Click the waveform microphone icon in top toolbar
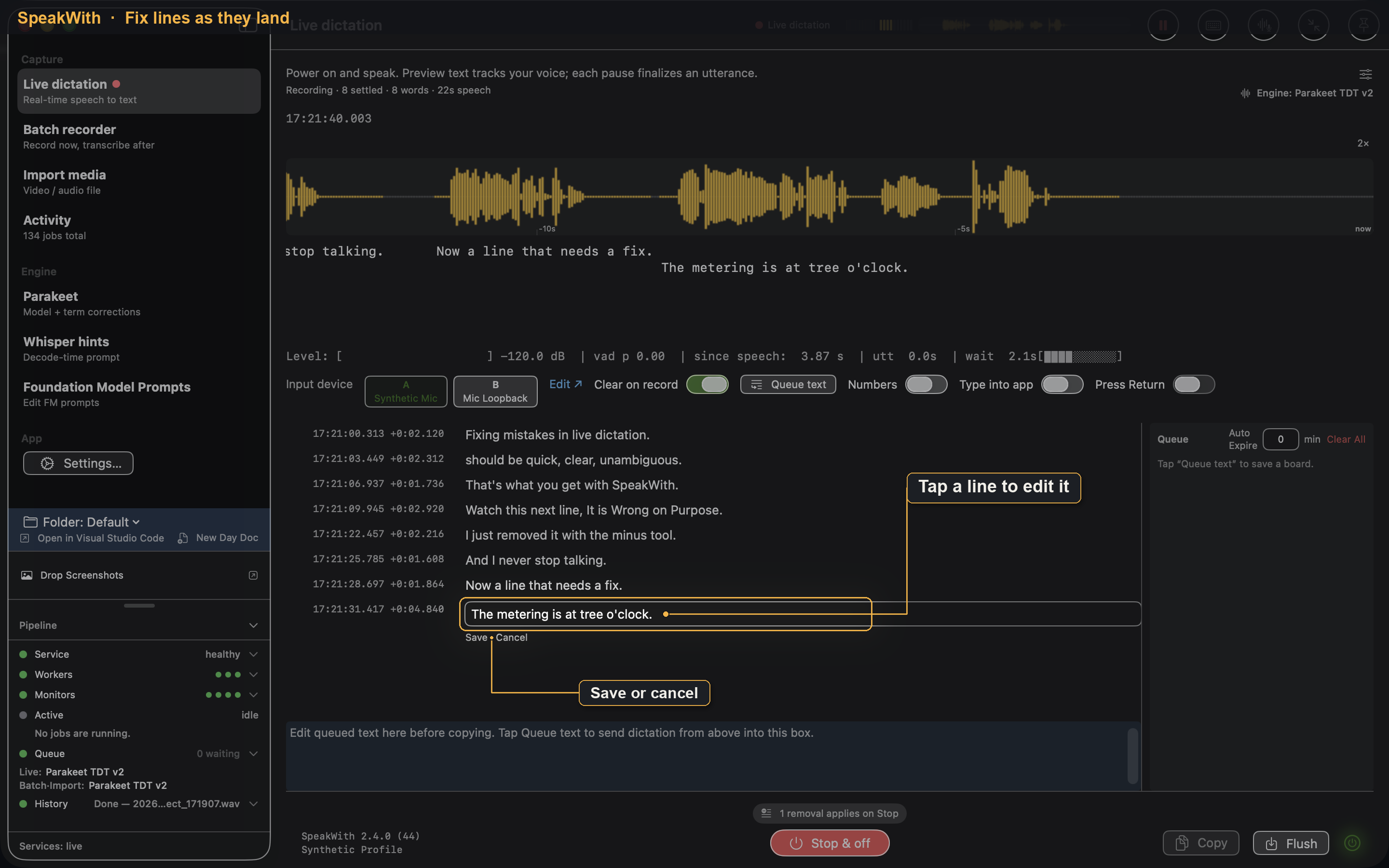 1263,25
